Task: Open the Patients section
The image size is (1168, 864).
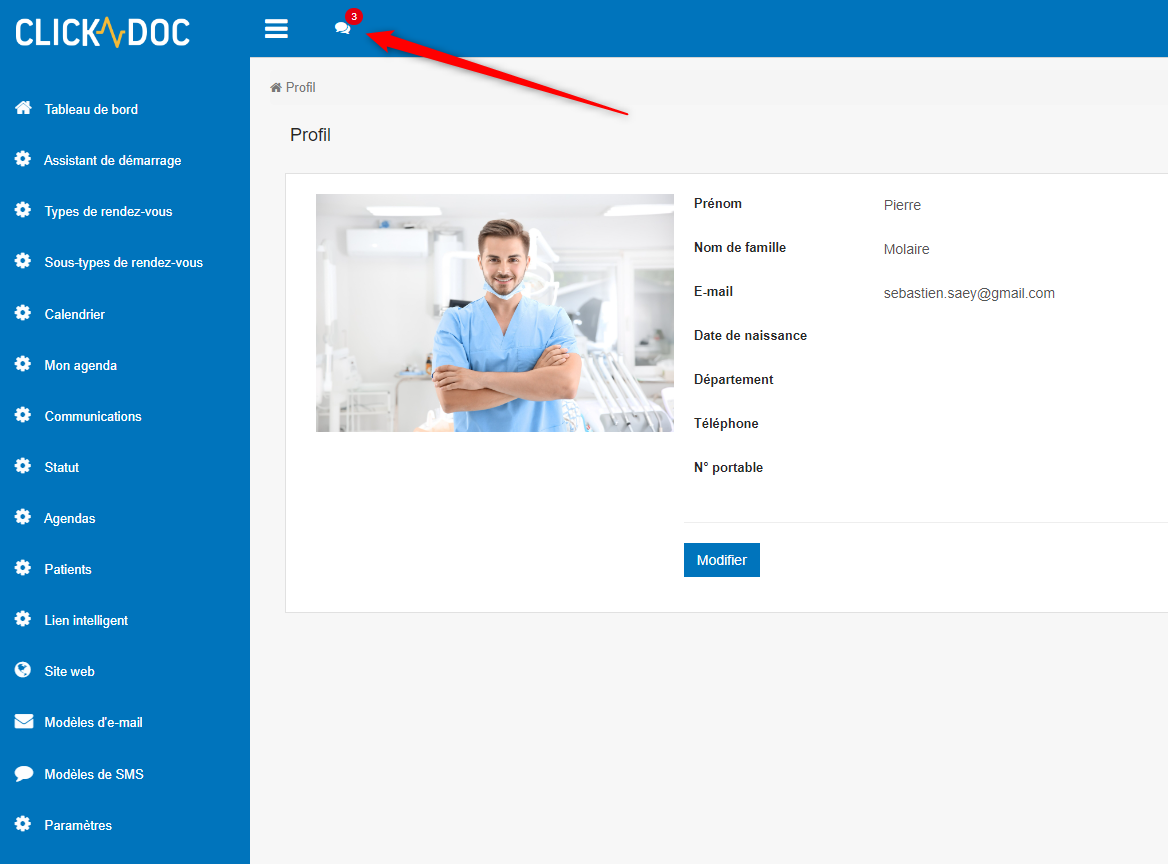Action: coord(68,569)
